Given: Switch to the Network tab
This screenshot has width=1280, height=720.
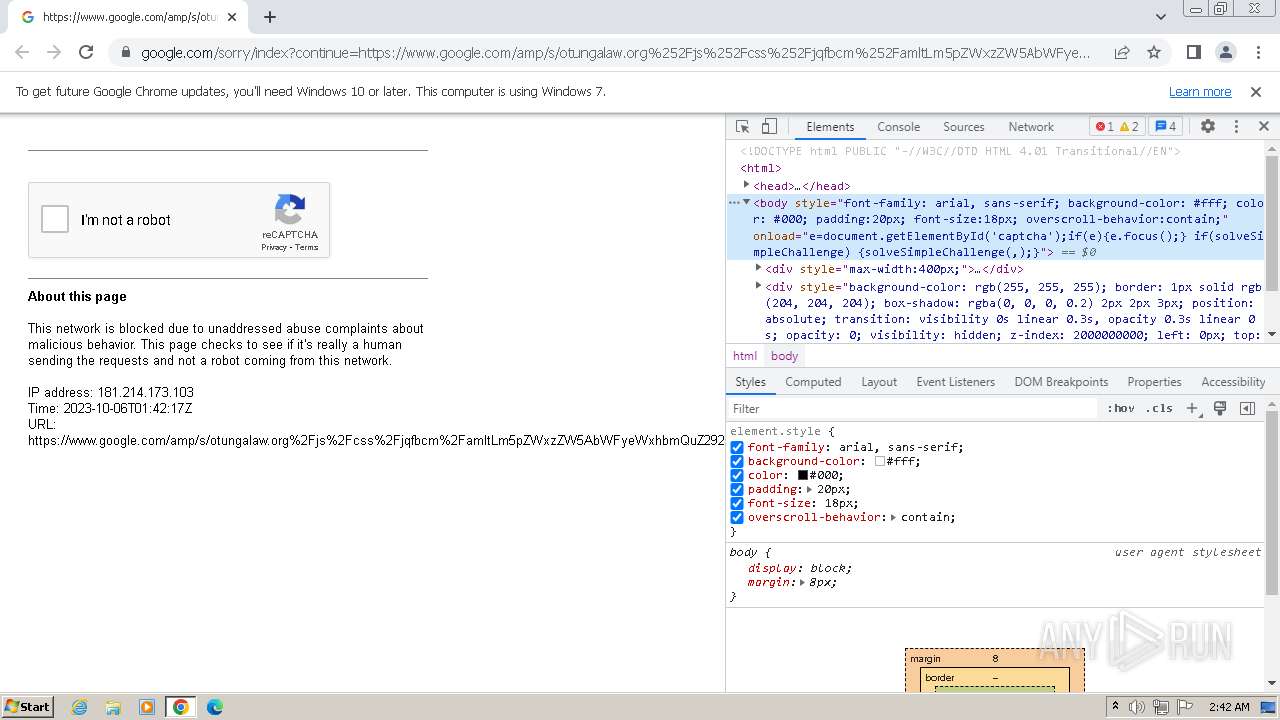Looking at the screenshot, I should 1031,127.
